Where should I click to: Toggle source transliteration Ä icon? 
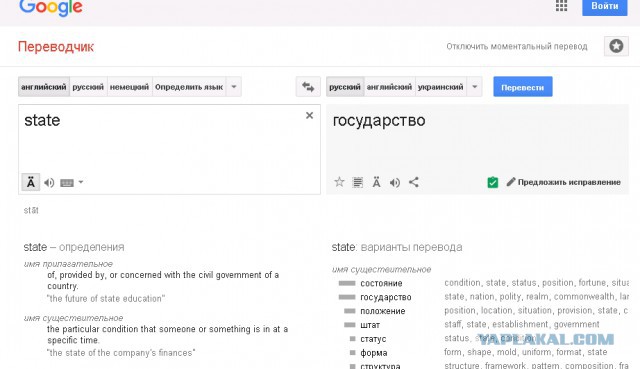point(31,182)
